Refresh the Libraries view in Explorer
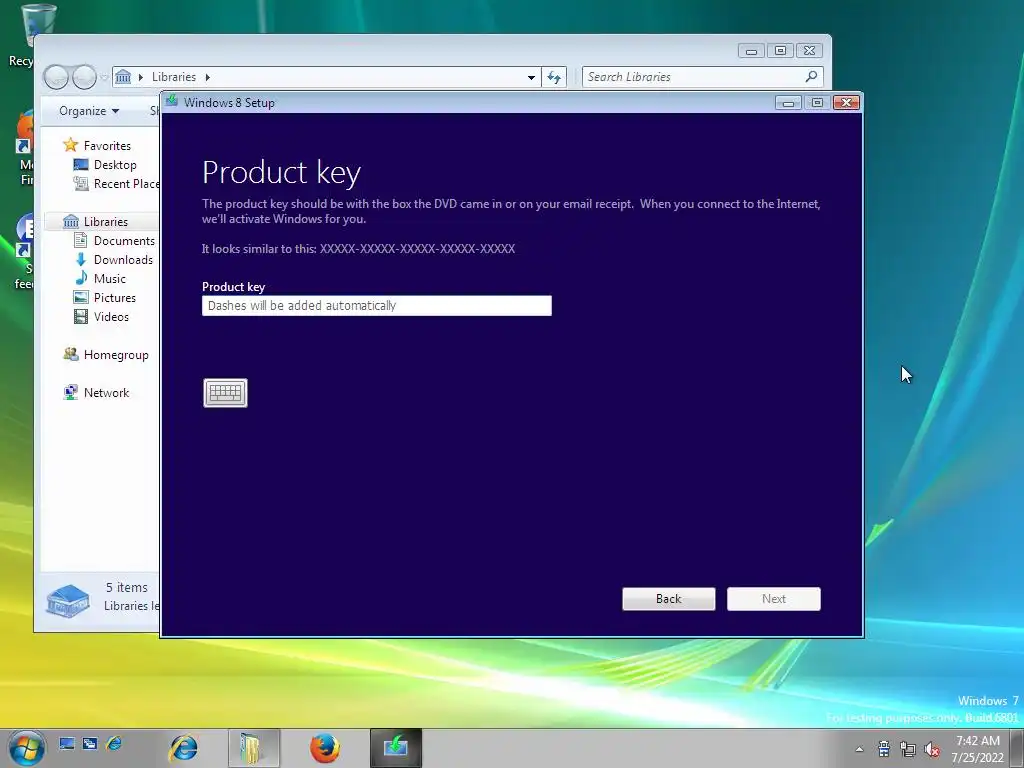The image size is (1024, 768). click(x=554, y=77)
